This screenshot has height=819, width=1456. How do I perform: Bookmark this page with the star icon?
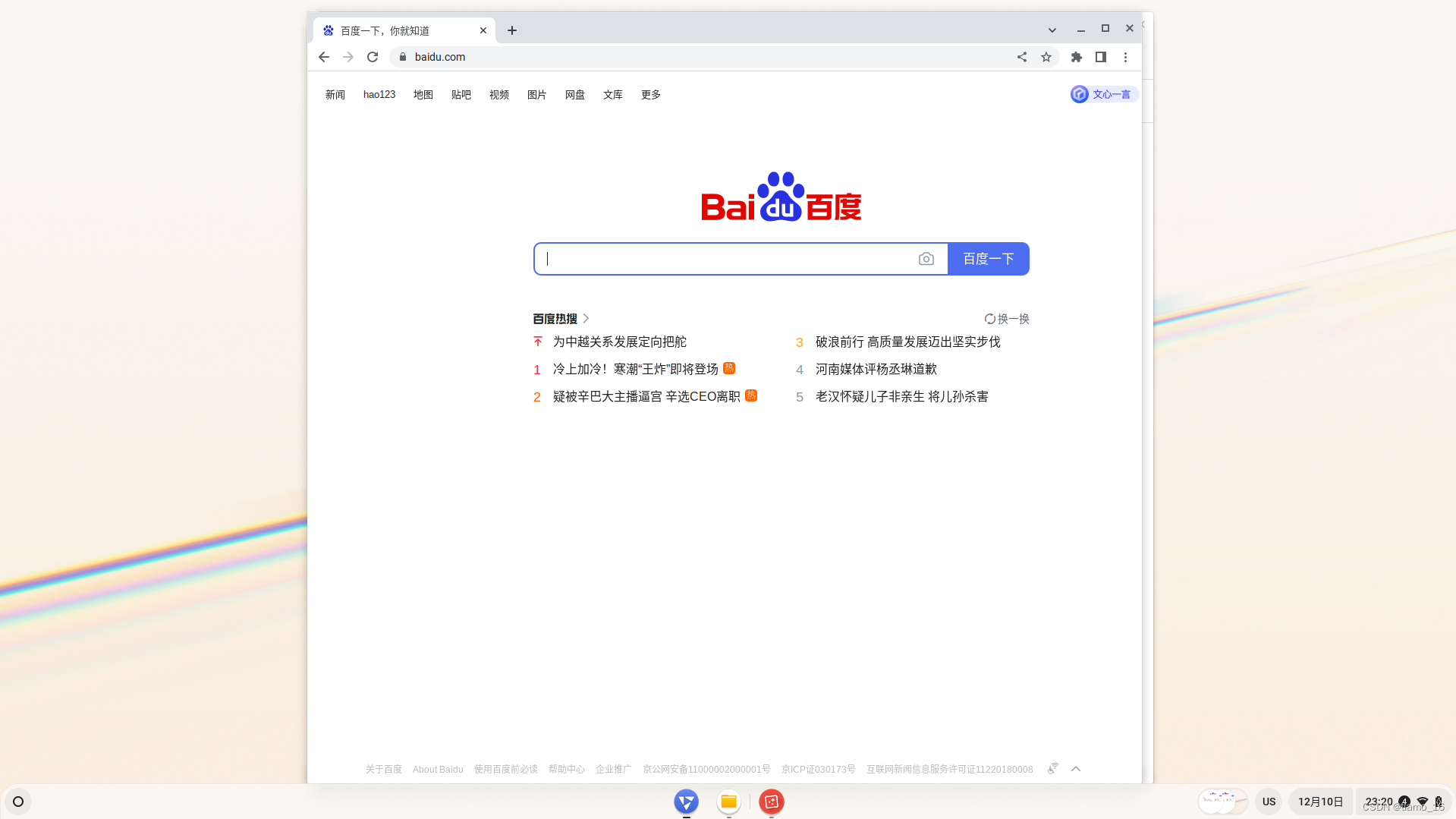1046,57
